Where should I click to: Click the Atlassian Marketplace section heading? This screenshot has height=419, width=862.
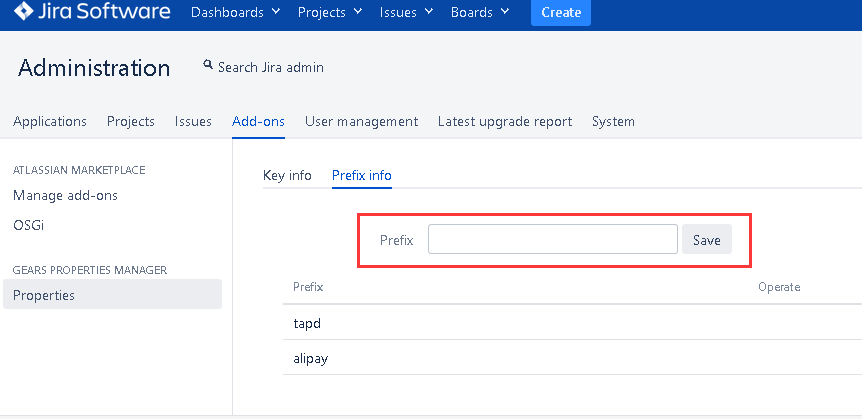pos(79,170)
